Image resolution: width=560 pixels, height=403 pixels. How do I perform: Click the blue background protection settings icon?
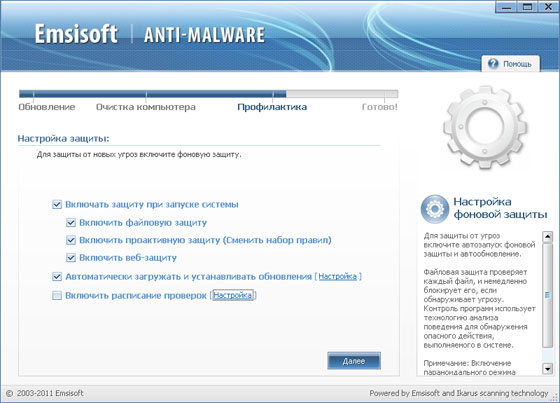pyautogui.click(x=435, y=209)
